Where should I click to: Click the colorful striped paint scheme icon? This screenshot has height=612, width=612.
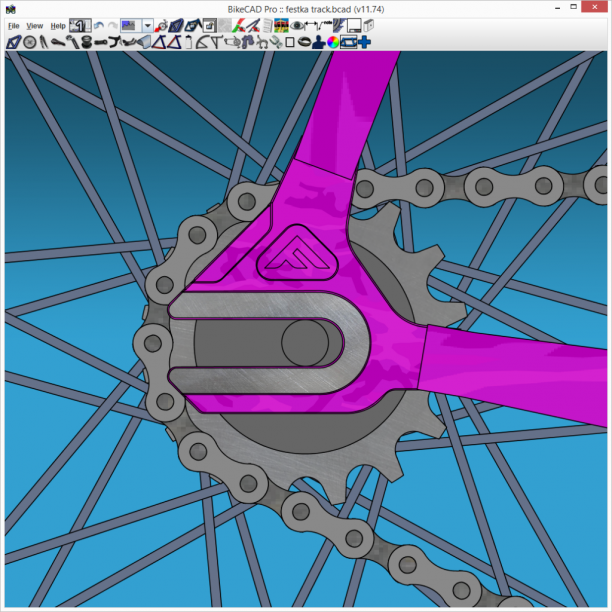pos(281,26)
